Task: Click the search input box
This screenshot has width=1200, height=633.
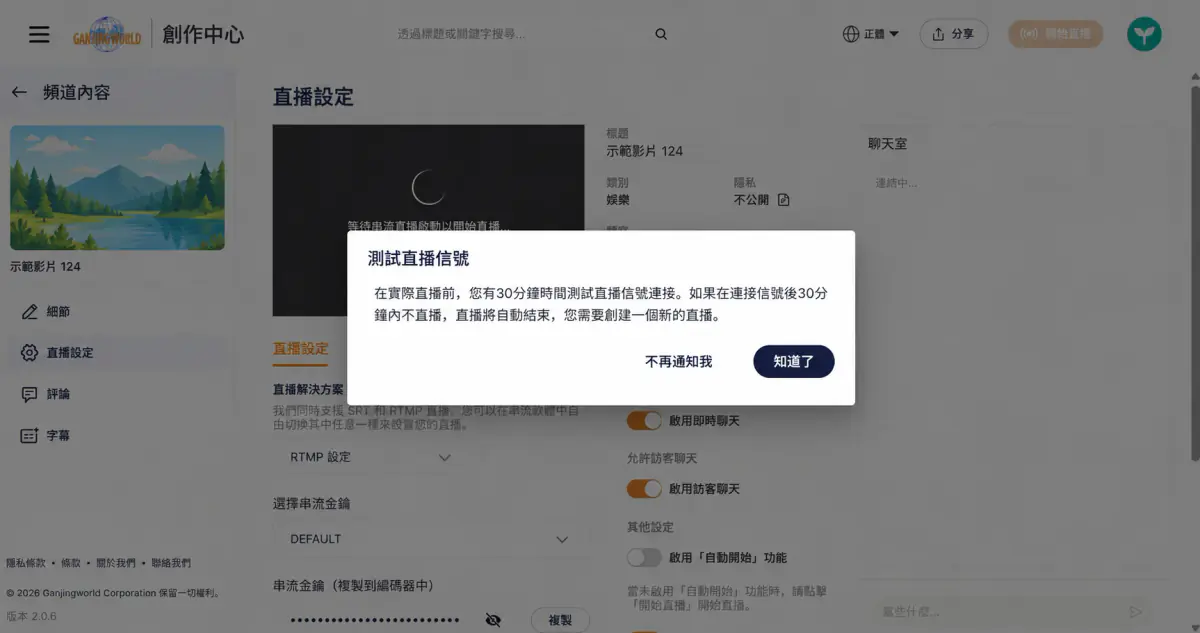Action: tap(520, 34)
